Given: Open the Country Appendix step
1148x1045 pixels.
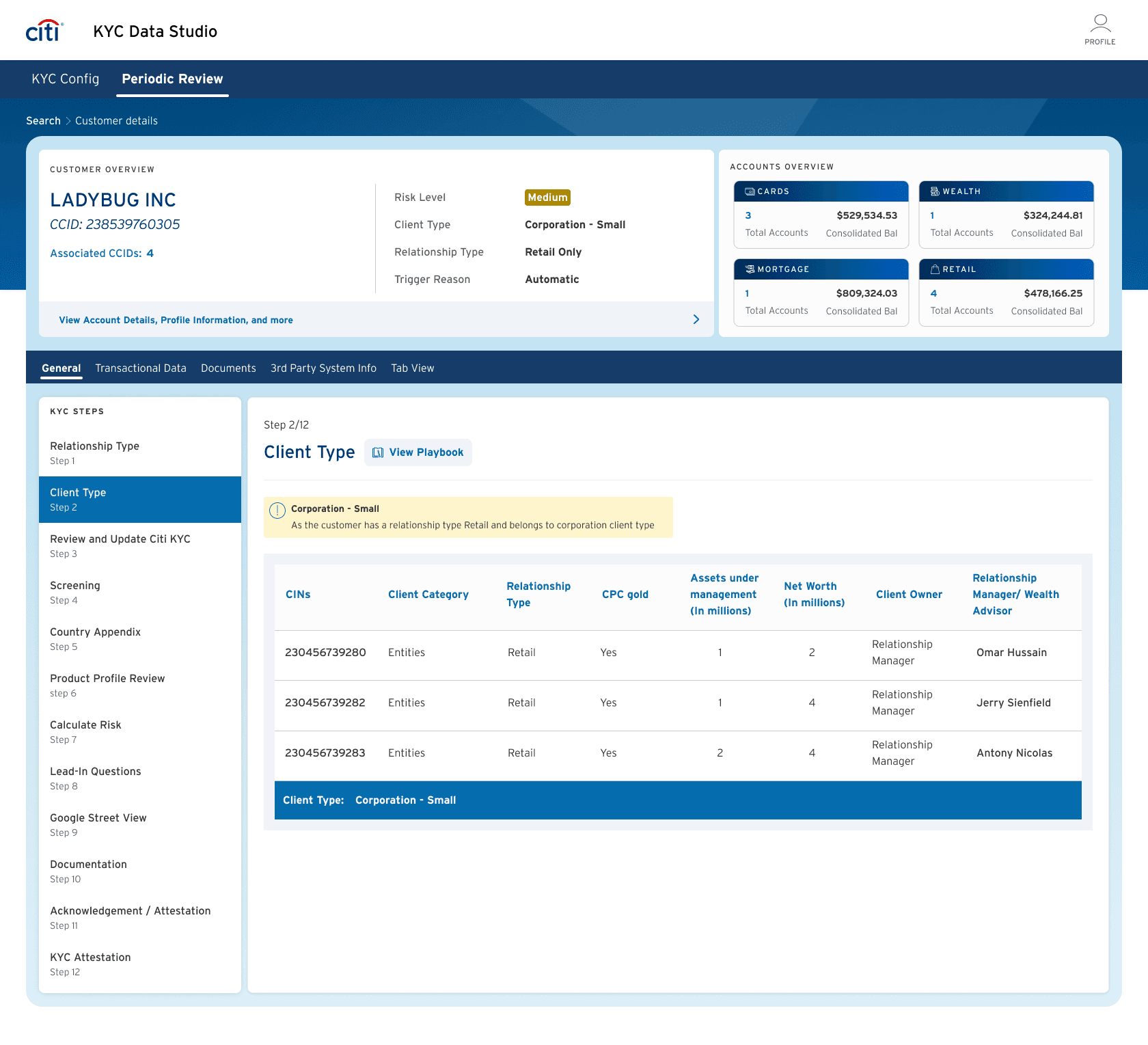Looking at the screenshot, I should (140, 638).
